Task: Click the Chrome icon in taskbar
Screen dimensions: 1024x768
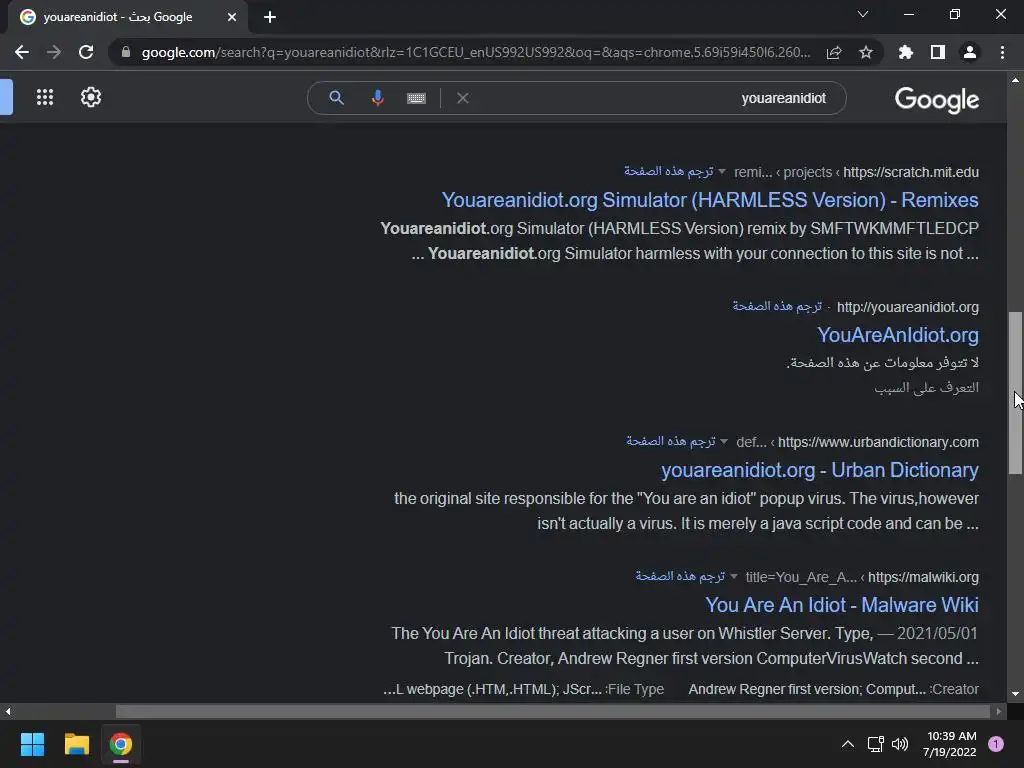Action: [x=121, y=744]
